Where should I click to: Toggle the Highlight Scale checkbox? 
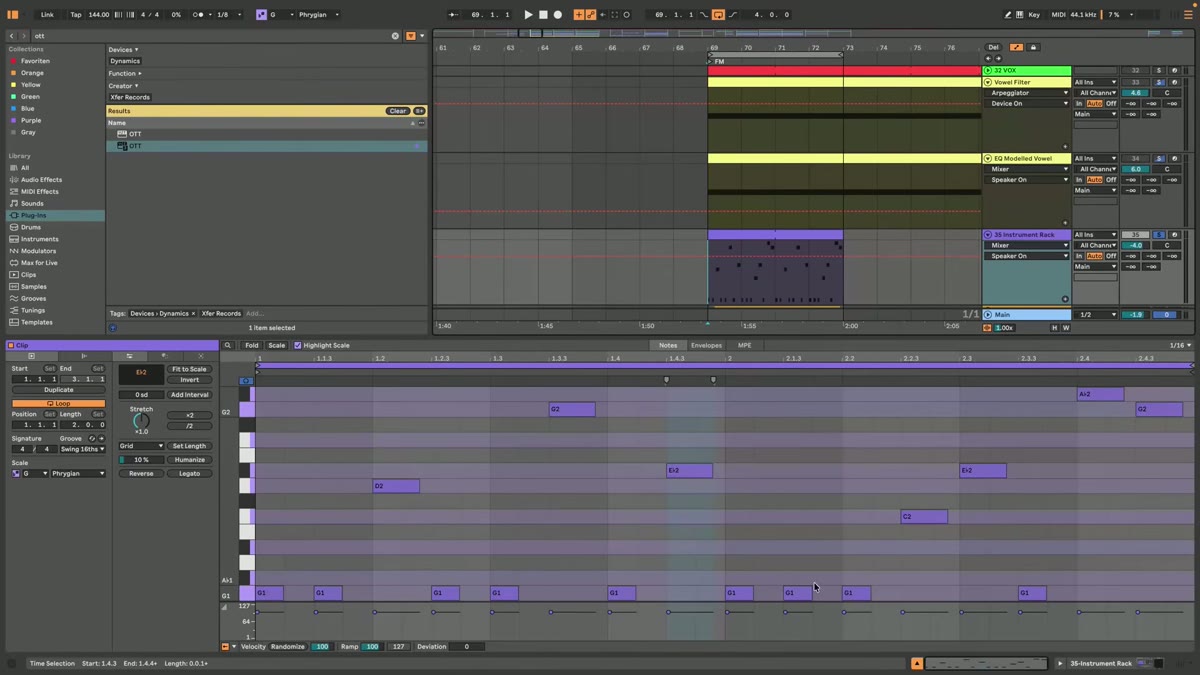coord(298,345)
